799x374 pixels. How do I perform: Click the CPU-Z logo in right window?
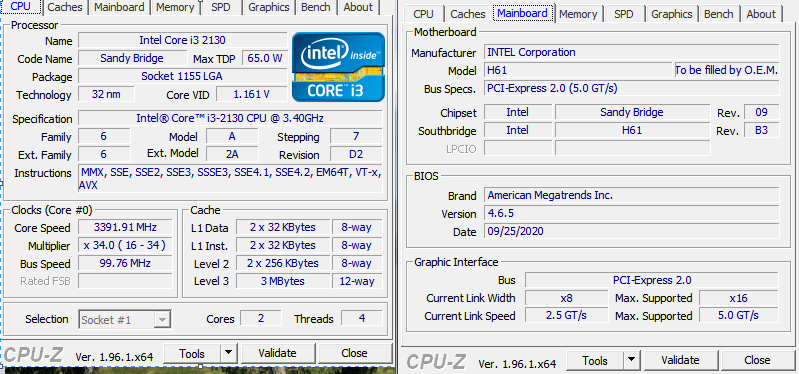tap(436, 361)
